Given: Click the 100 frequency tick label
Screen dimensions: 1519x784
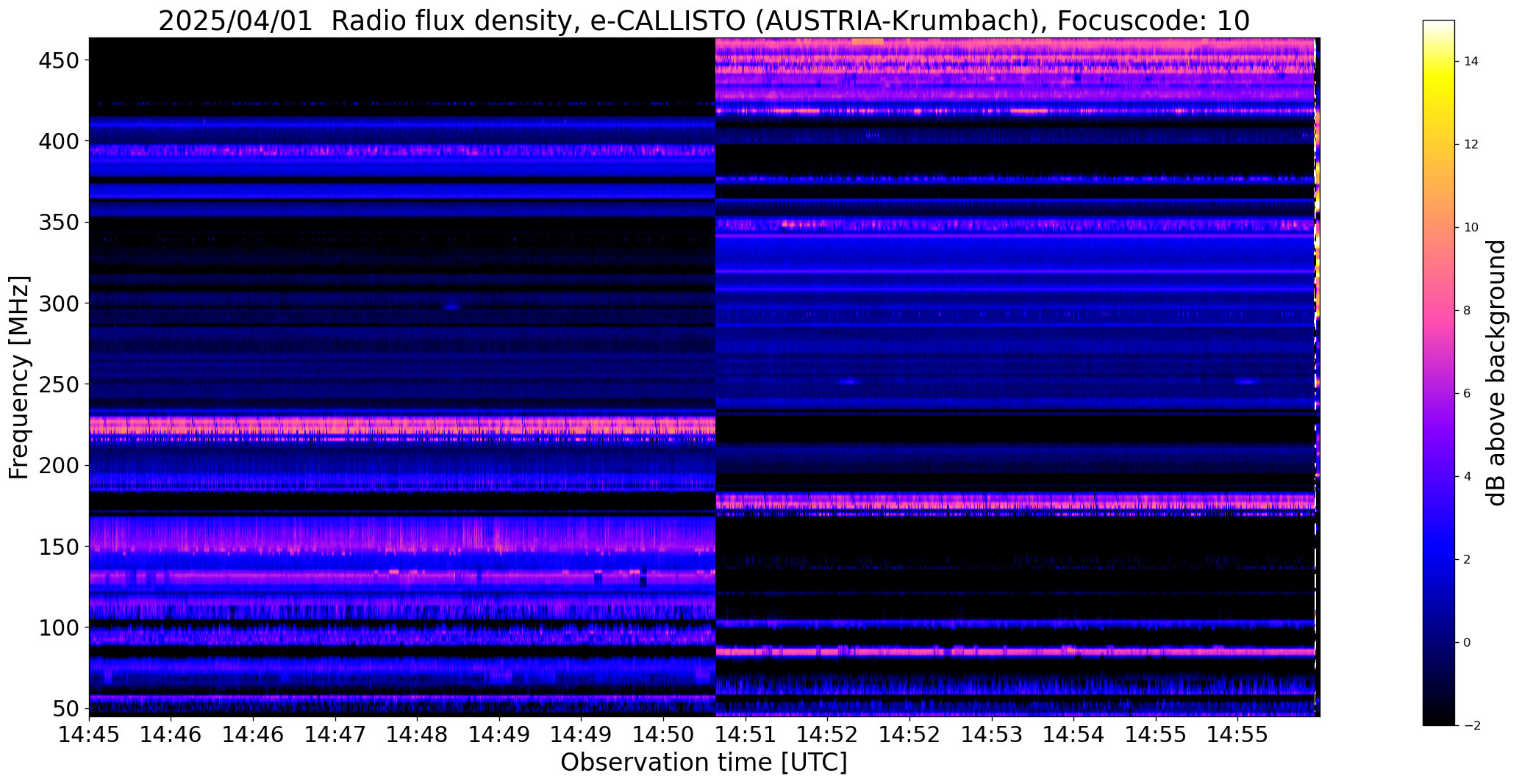Looking at the screenshot, I should (57, 627).
